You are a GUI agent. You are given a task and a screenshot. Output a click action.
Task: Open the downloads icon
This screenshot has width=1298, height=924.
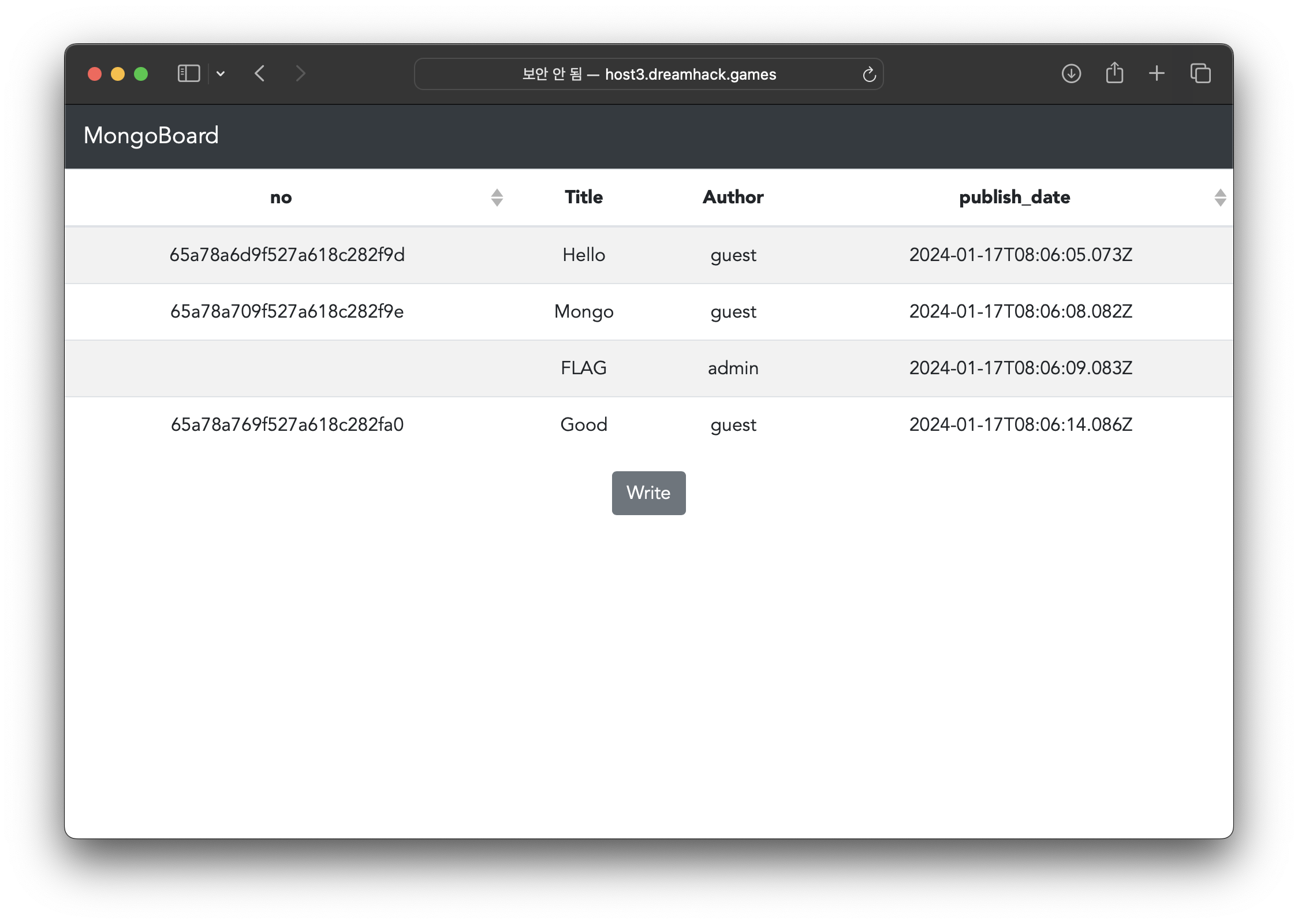[1071, 73]
